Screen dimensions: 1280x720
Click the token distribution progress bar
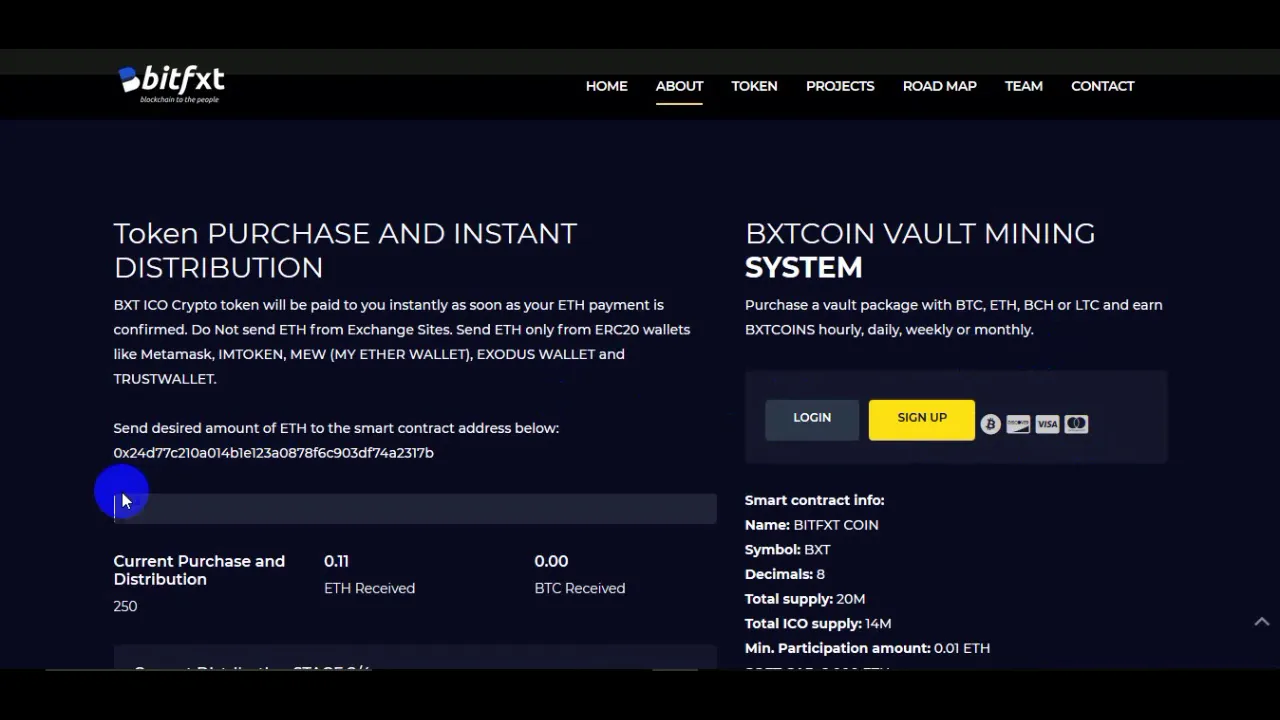click(415, 508)
